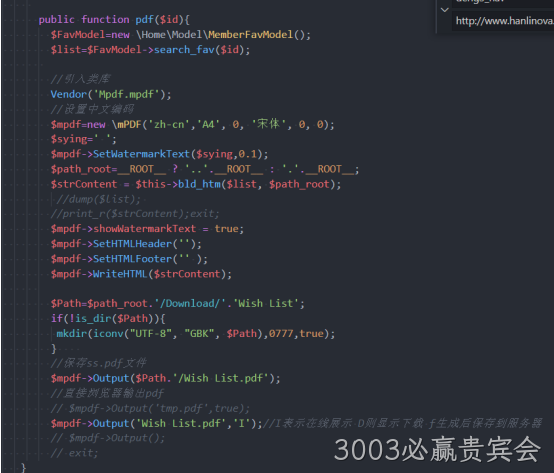
Task: Click the '$mpdf=new \mPDF' constructor line
Action: (193, 124)
